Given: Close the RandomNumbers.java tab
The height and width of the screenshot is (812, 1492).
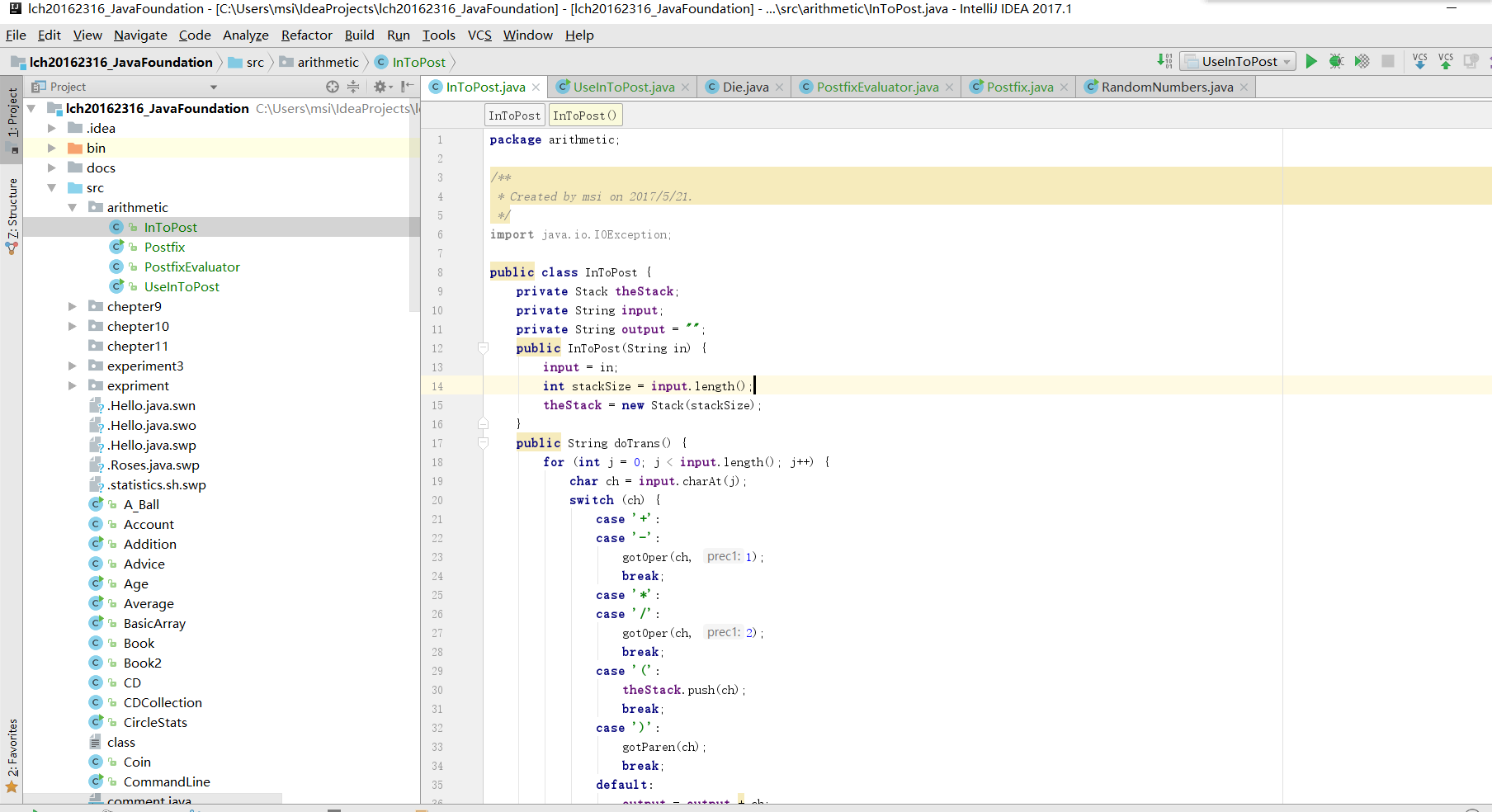Looking at the screenshot, I should coord(1244,87).
